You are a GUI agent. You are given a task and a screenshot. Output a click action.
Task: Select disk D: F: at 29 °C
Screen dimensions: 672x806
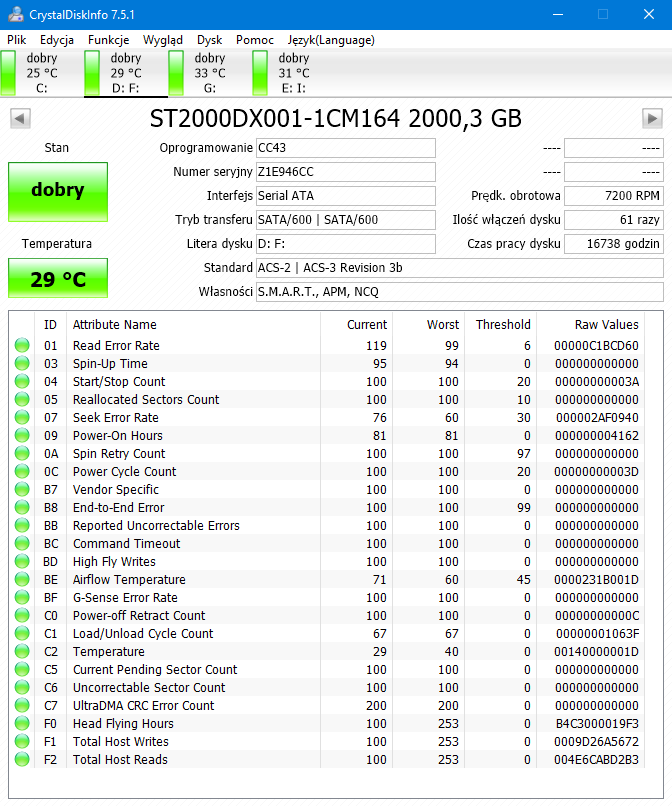(x=126, y=73)
